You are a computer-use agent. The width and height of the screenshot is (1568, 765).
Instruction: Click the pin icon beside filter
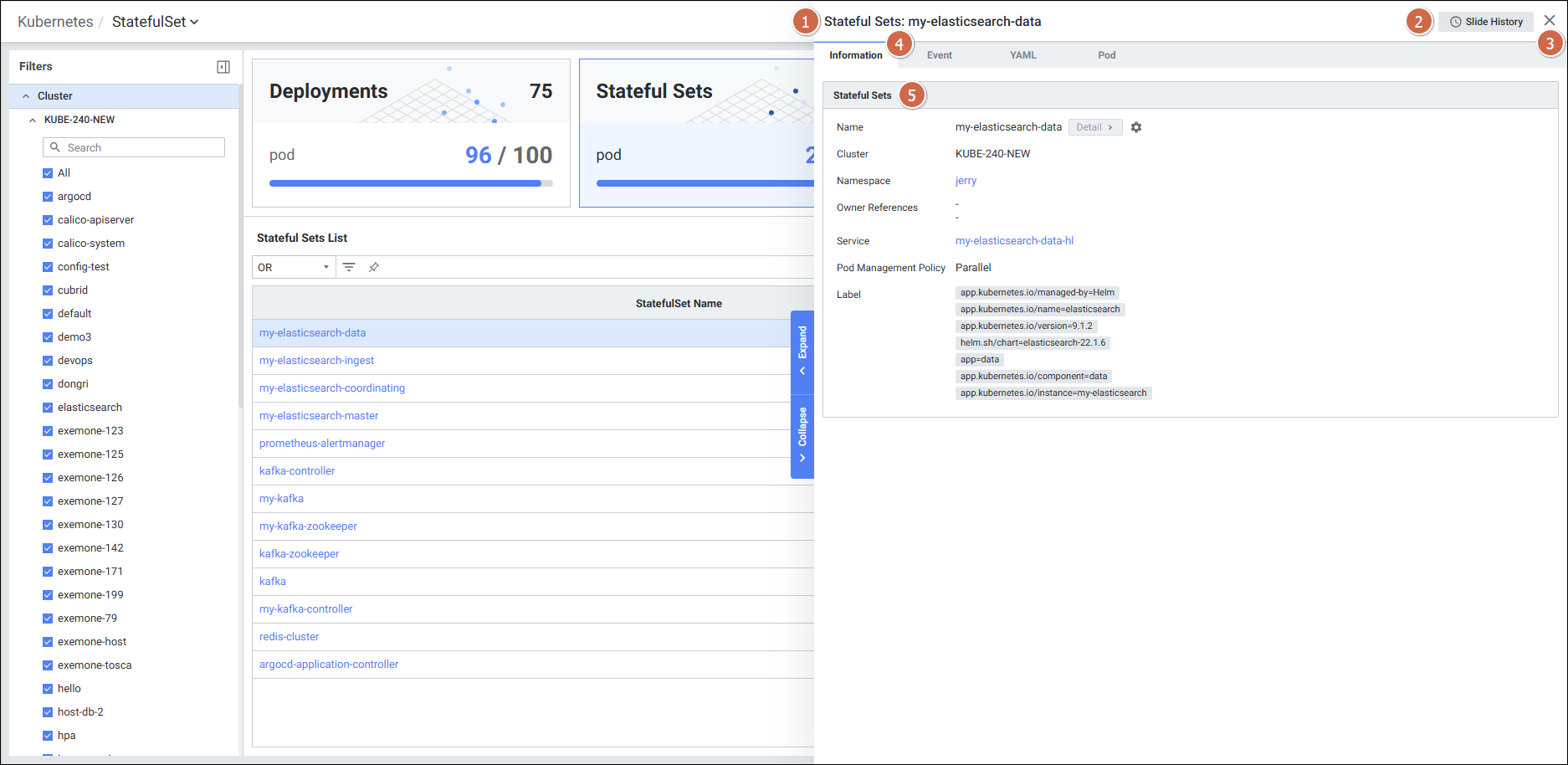[374, 267]
